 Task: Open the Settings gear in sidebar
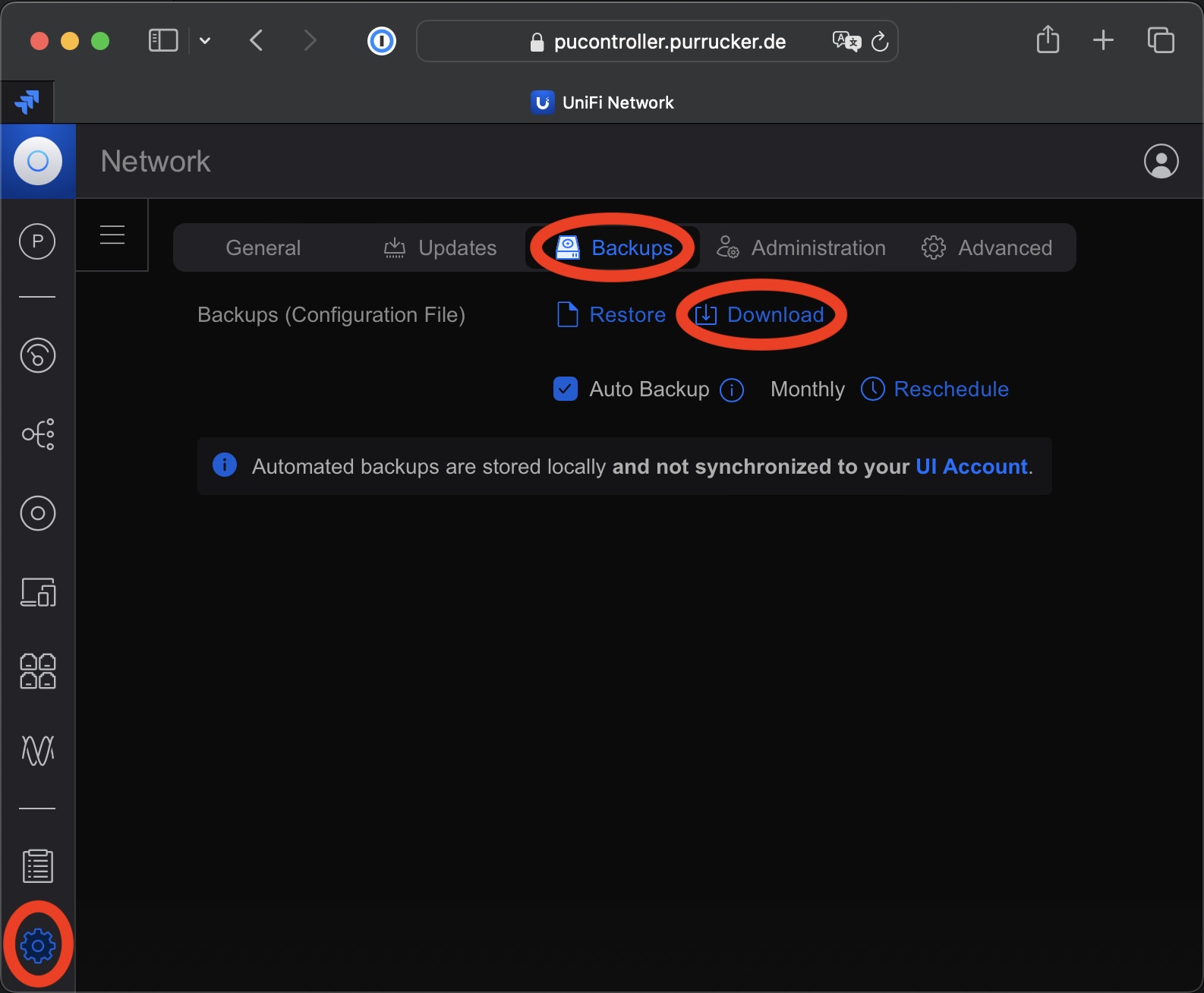pos(38,945)
